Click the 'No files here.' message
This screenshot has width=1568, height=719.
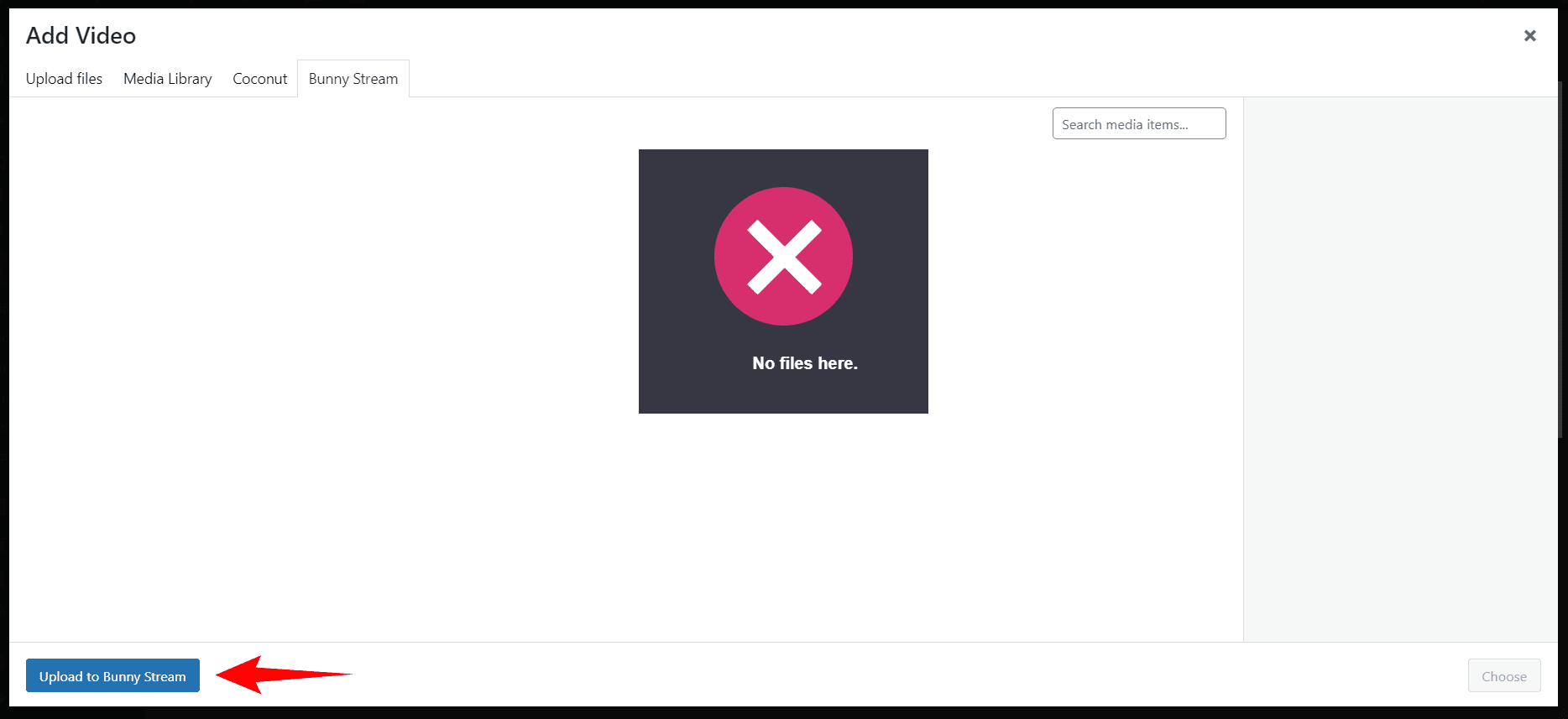804,363
